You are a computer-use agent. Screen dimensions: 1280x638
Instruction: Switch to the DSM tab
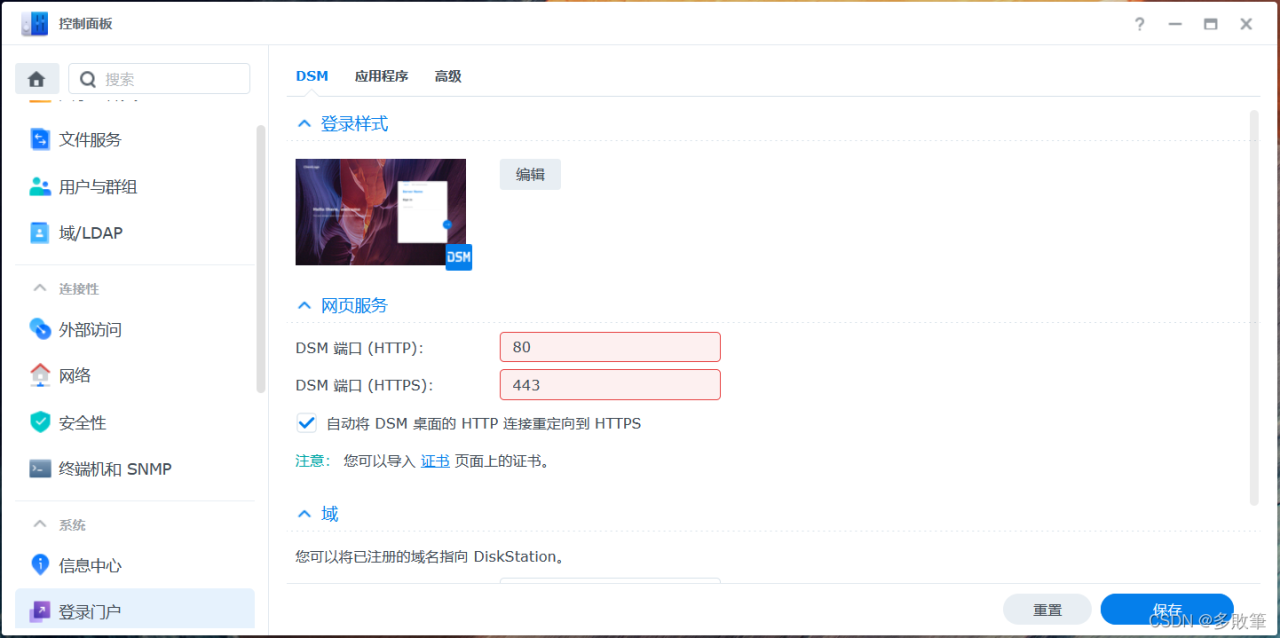pos(312,76)
